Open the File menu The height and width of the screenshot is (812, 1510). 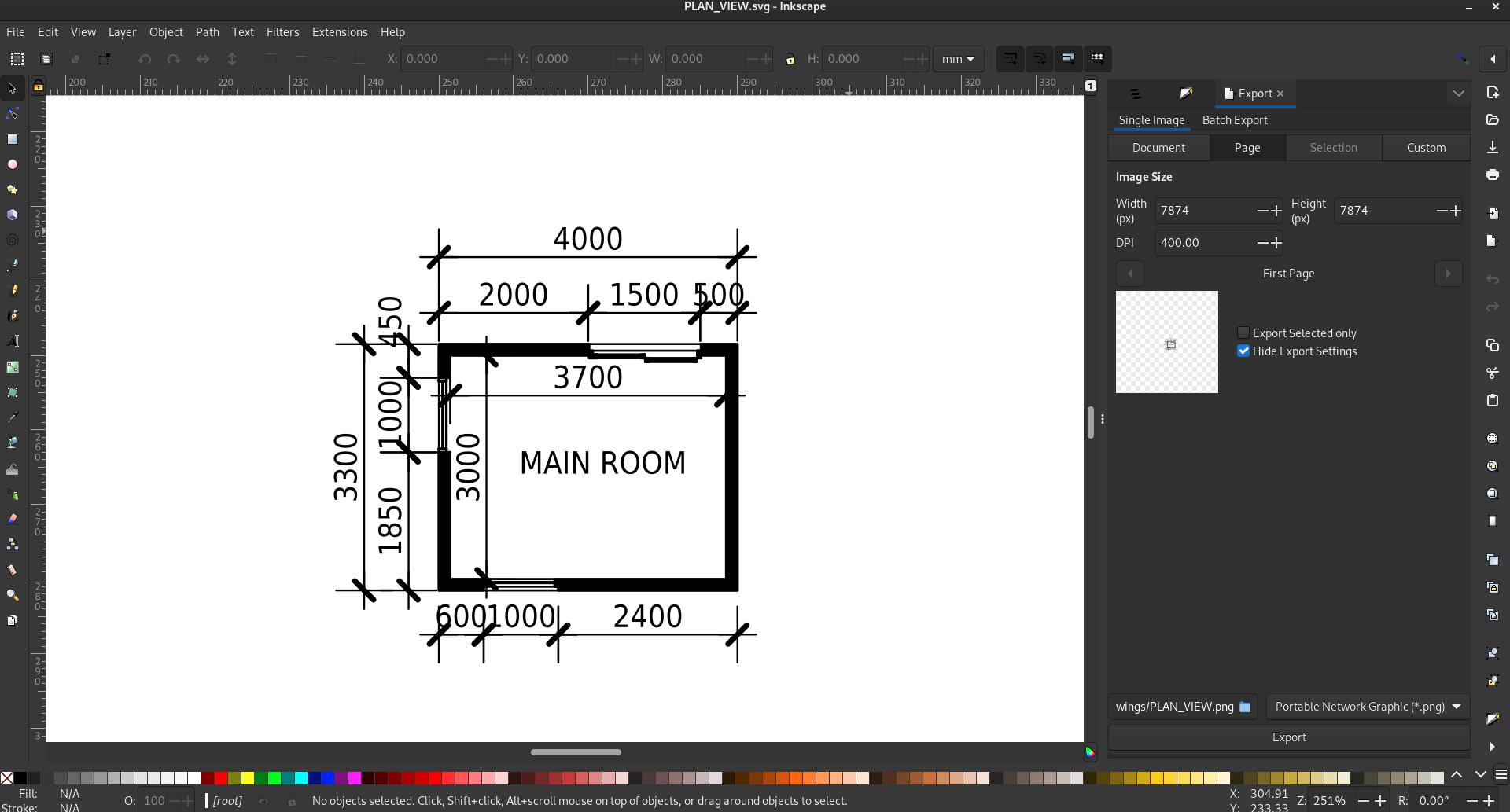16,32
